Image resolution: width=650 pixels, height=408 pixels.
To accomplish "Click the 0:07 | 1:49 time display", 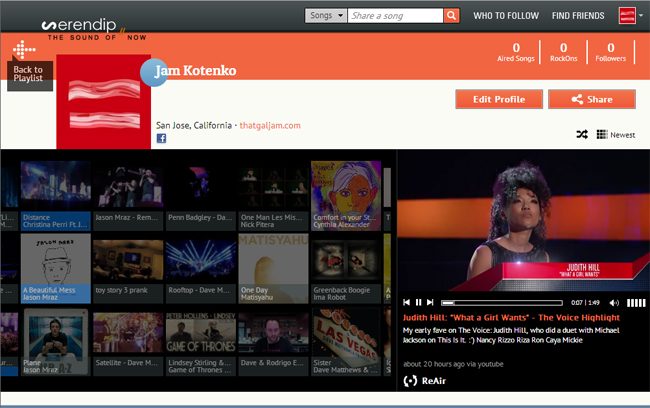I will [585, 303].
